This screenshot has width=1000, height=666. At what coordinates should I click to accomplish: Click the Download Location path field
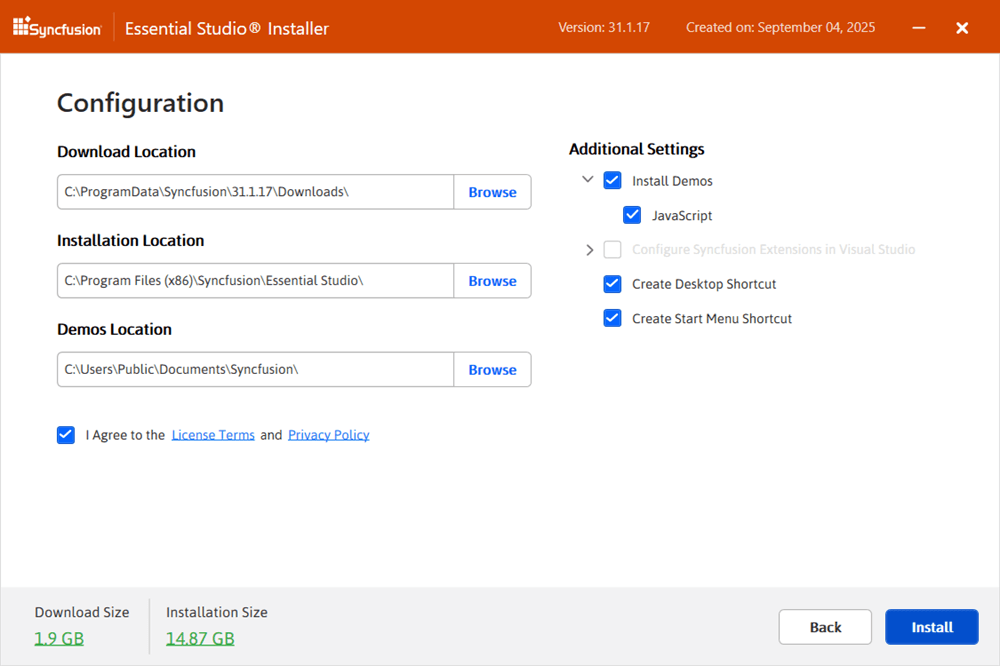coord(255,192)
